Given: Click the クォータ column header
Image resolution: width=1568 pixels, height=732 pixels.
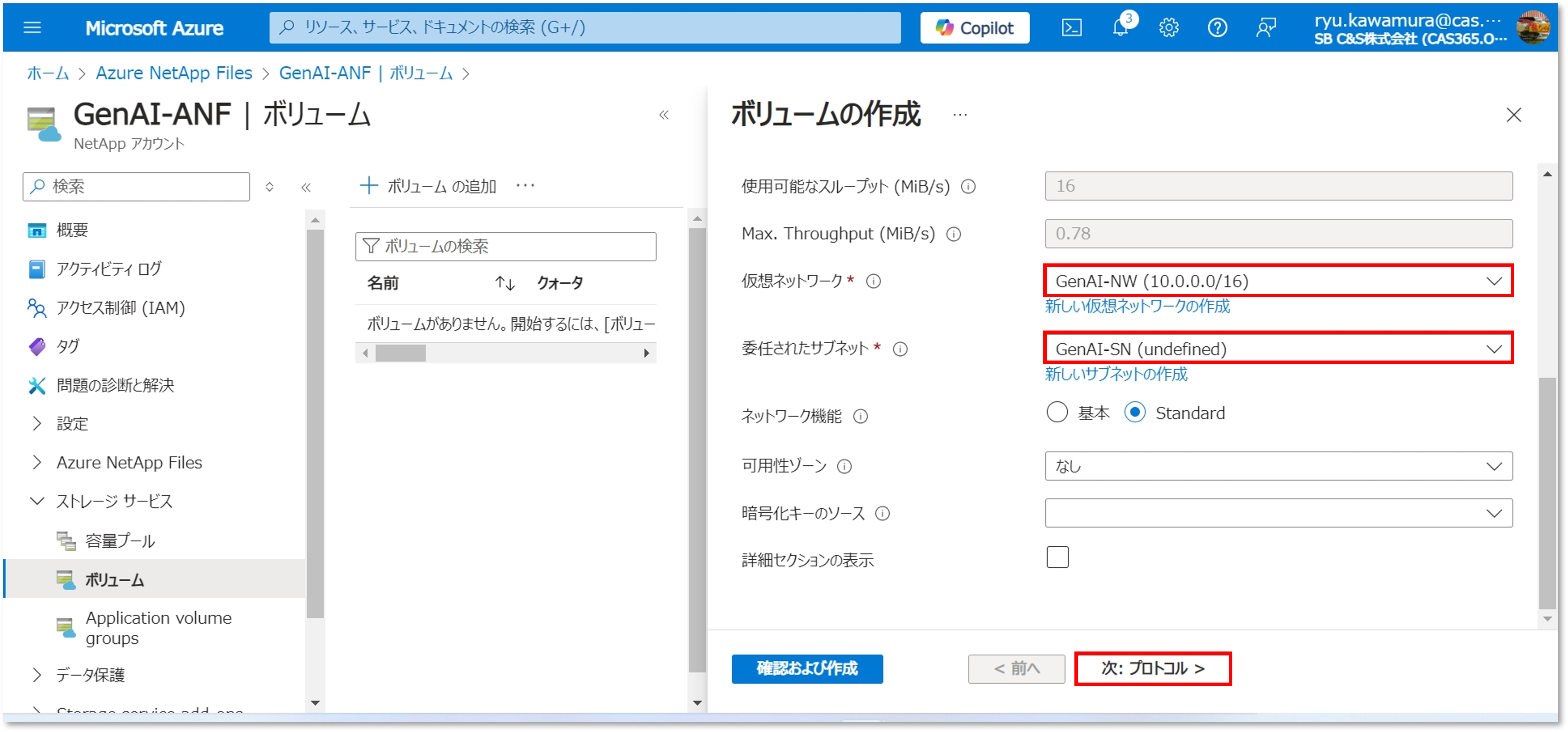Looking at the screenshot, I should point(560,283).
